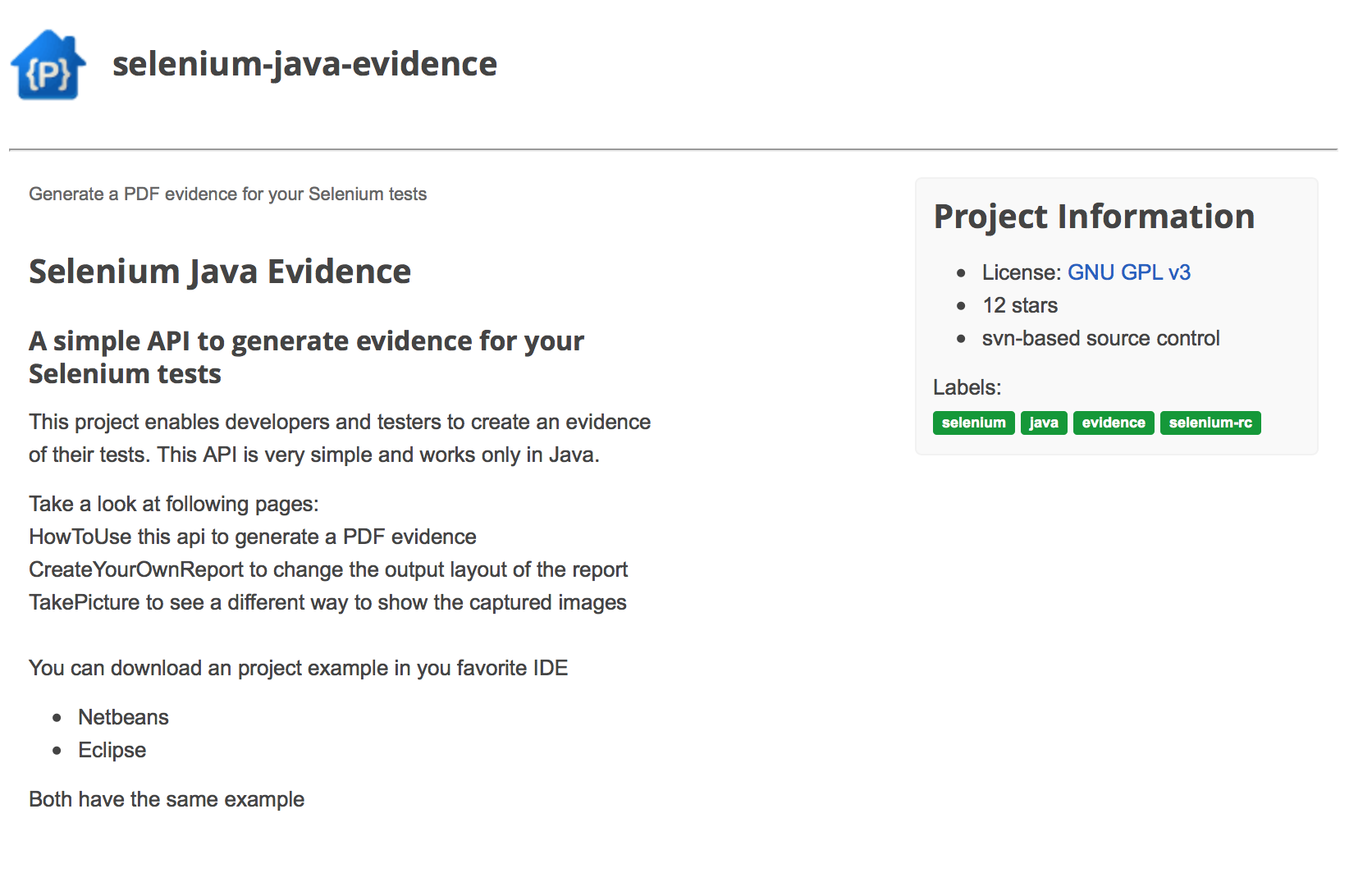This screenshot has width=1372, height=873.
Task: Select the evidence label badge
Action: (1113, 423)
